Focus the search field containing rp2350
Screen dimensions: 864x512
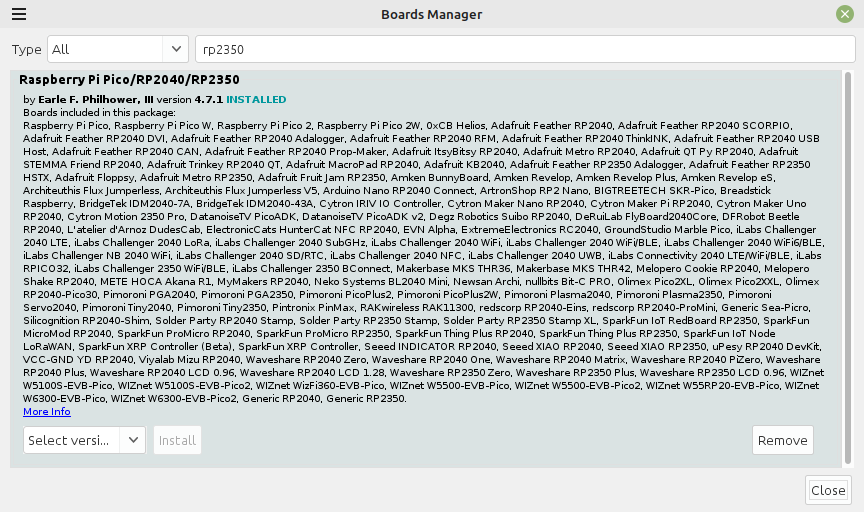tap(525, 49)
